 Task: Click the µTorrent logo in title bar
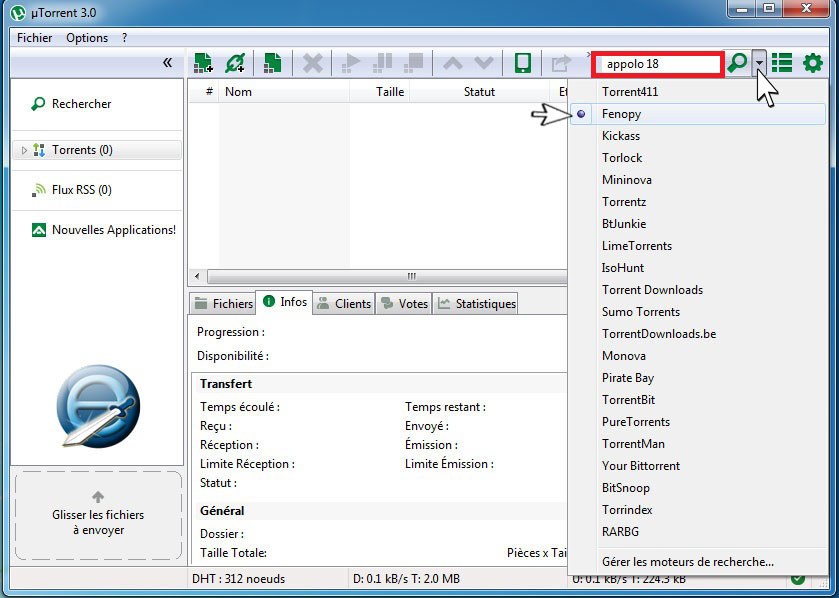click(x=18, y=12)
